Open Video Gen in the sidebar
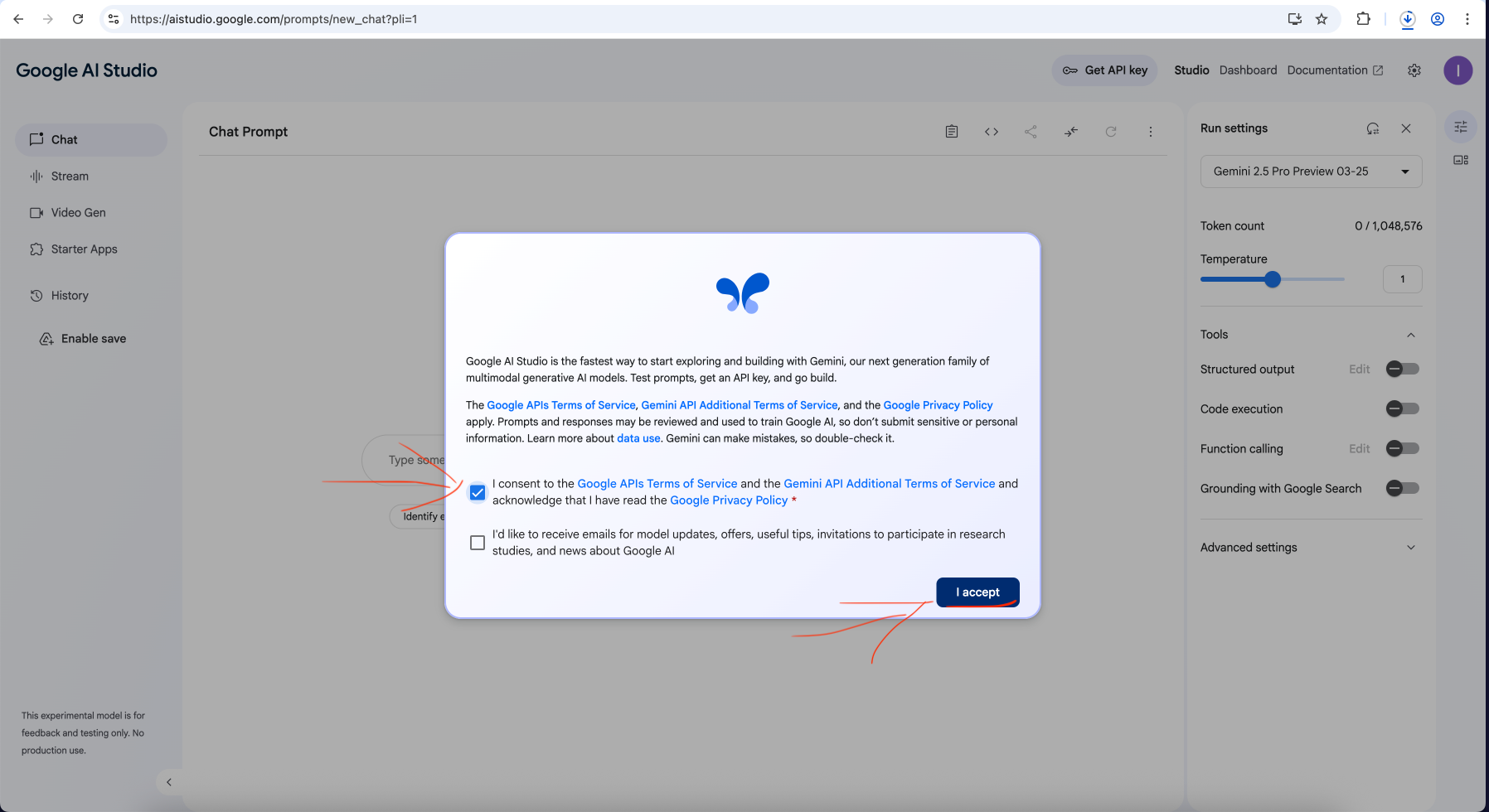 (x=91, y=213)
